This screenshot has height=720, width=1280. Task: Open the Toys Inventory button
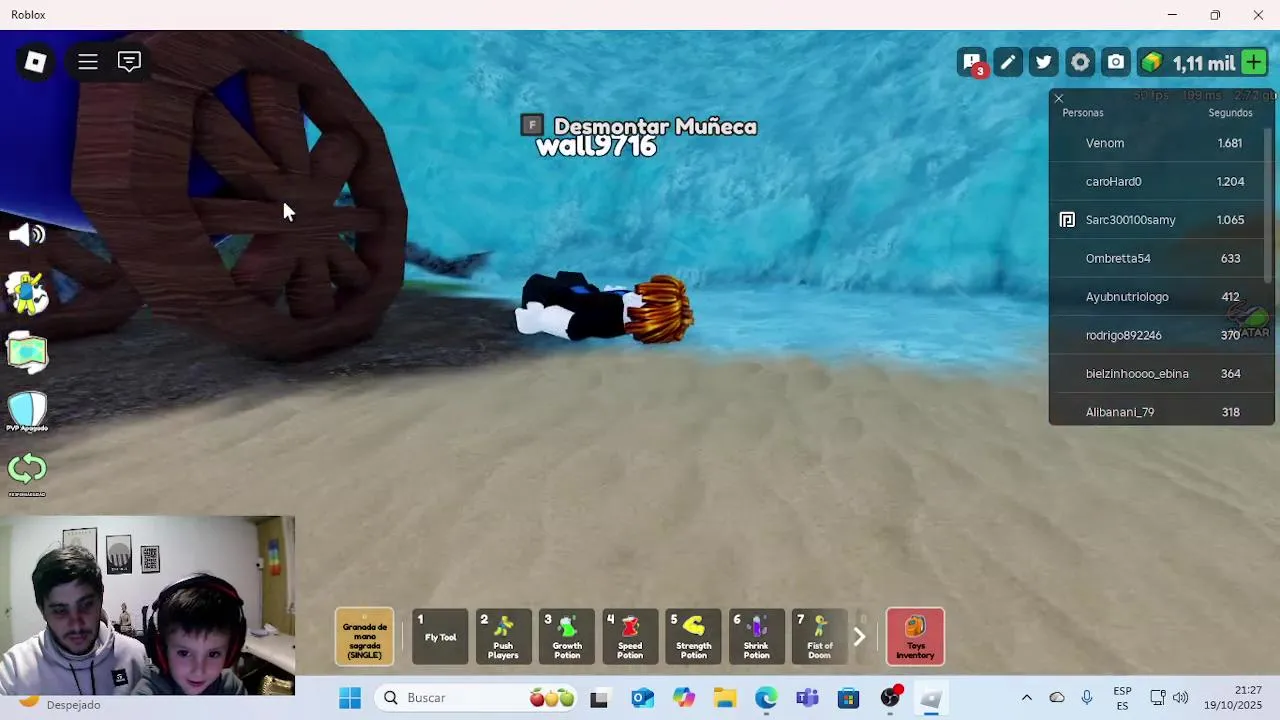(x=915, y=636)
